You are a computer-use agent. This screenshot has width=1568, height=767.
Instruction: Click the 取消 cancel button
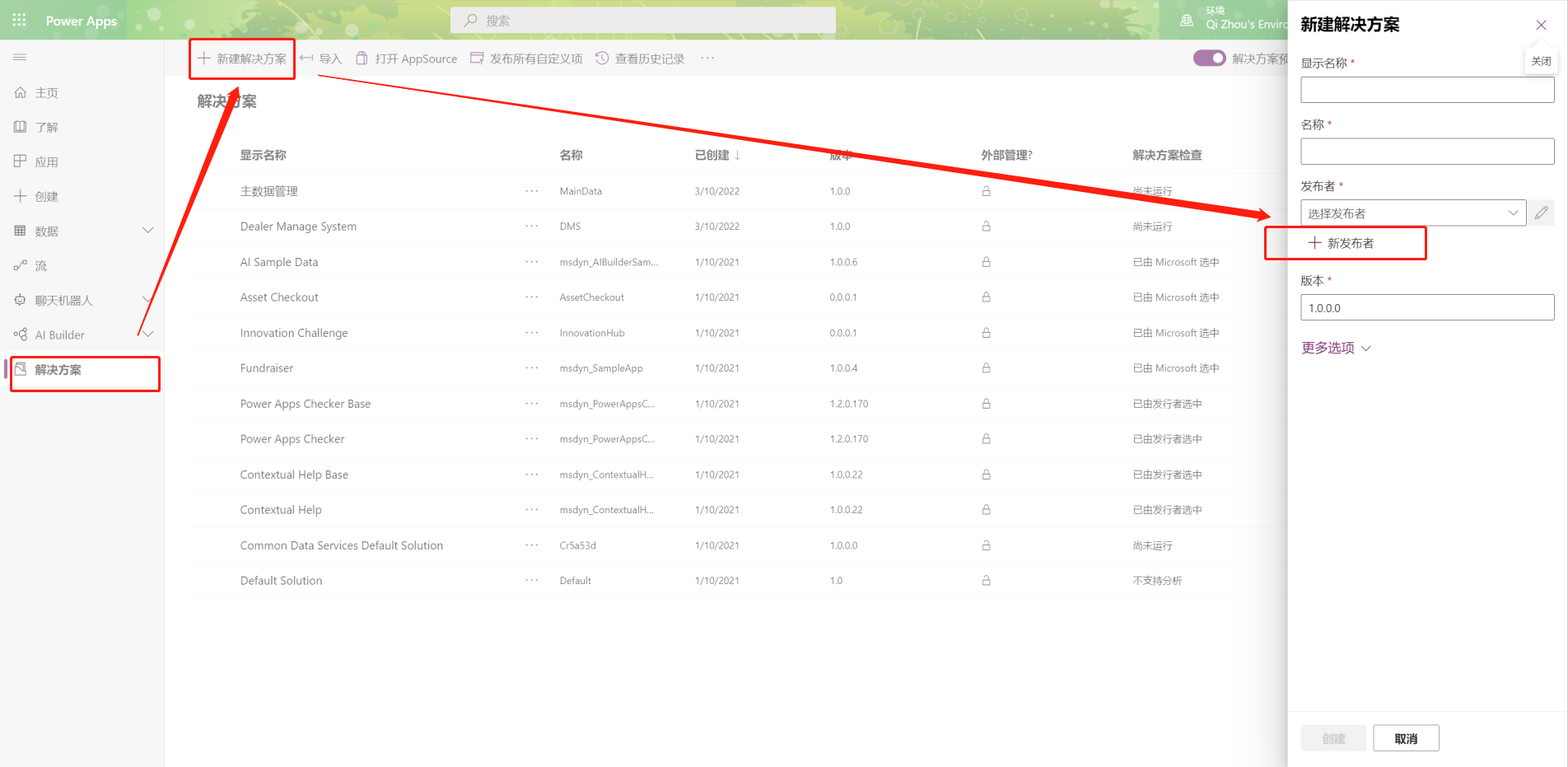coord(1406,739)
